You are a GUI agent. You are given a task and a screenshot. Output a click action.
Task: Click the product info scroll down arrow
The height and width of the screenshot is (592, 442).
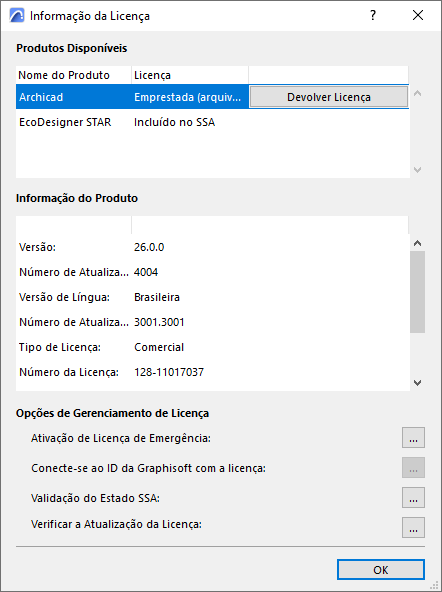point(417,383)
